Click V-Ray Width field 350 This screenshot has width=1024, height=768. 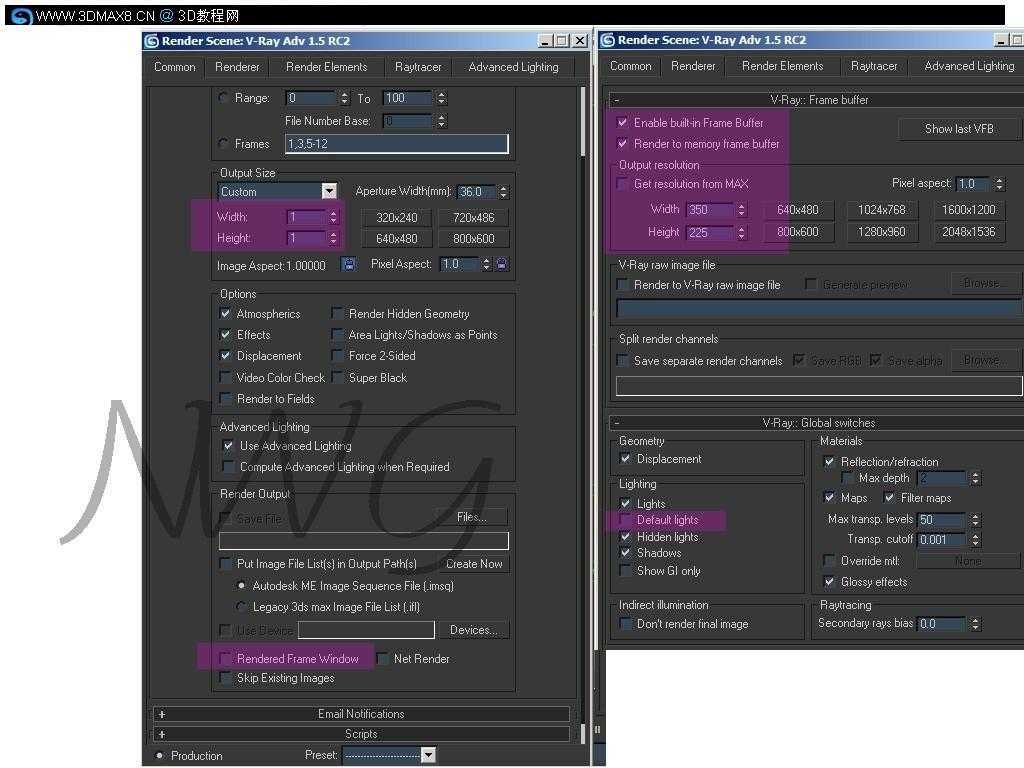pyautogui.click(x=711, y=210)
